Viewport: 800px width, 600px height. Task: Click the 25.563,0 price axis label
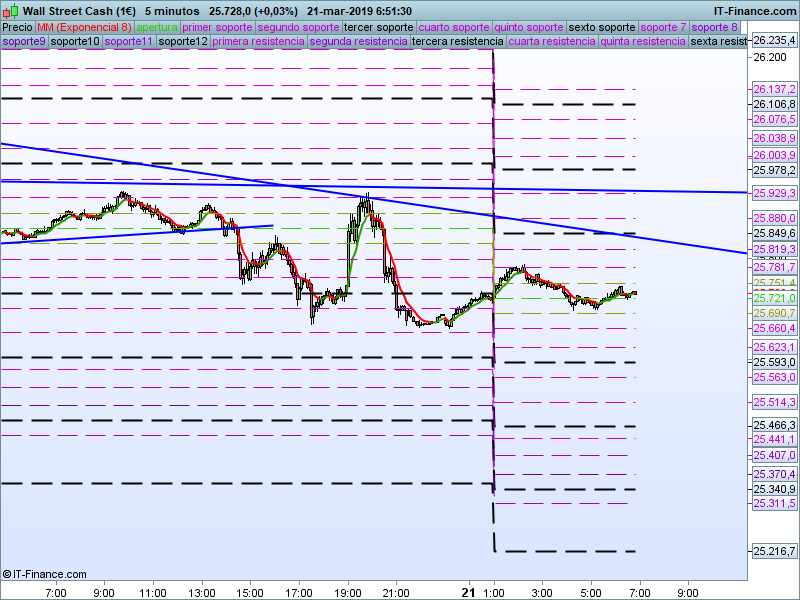point(774,377)
